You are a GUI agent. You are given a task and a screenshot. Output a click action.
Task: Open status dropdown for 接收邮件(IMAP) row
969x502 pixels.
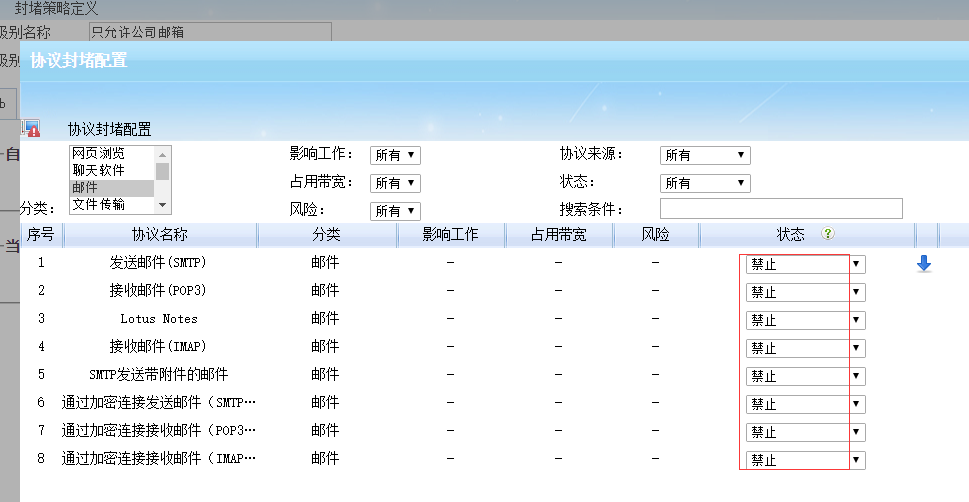point(802,349)
